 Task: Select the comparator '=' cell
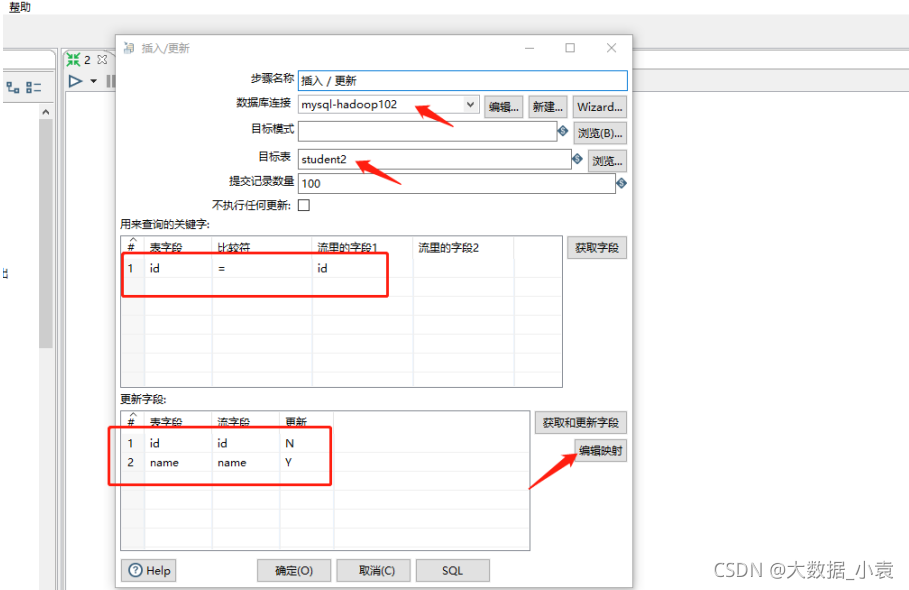coord(262,268)
